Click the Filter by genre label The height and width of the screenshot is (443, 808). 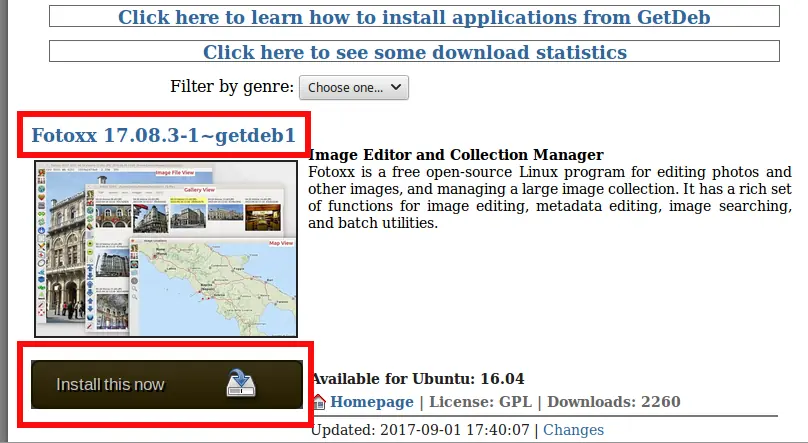point(232,86)
